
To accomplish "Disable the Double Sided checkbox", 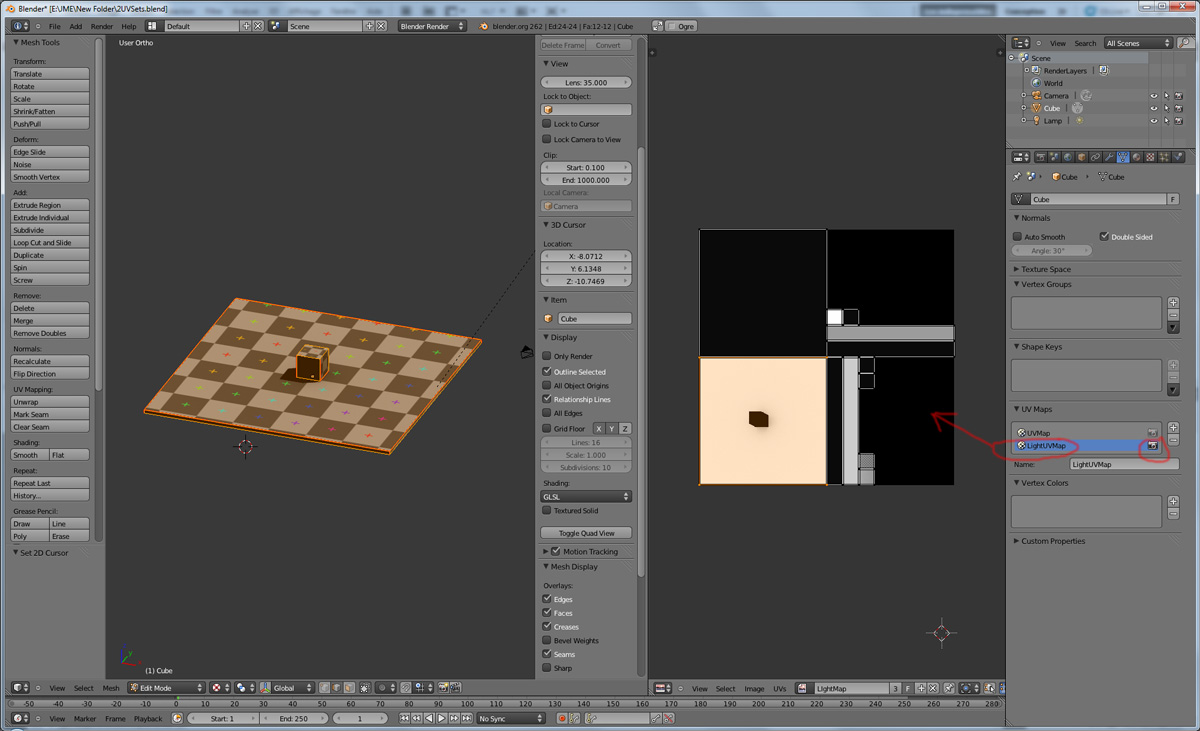I will click(x=1104, y=237).
